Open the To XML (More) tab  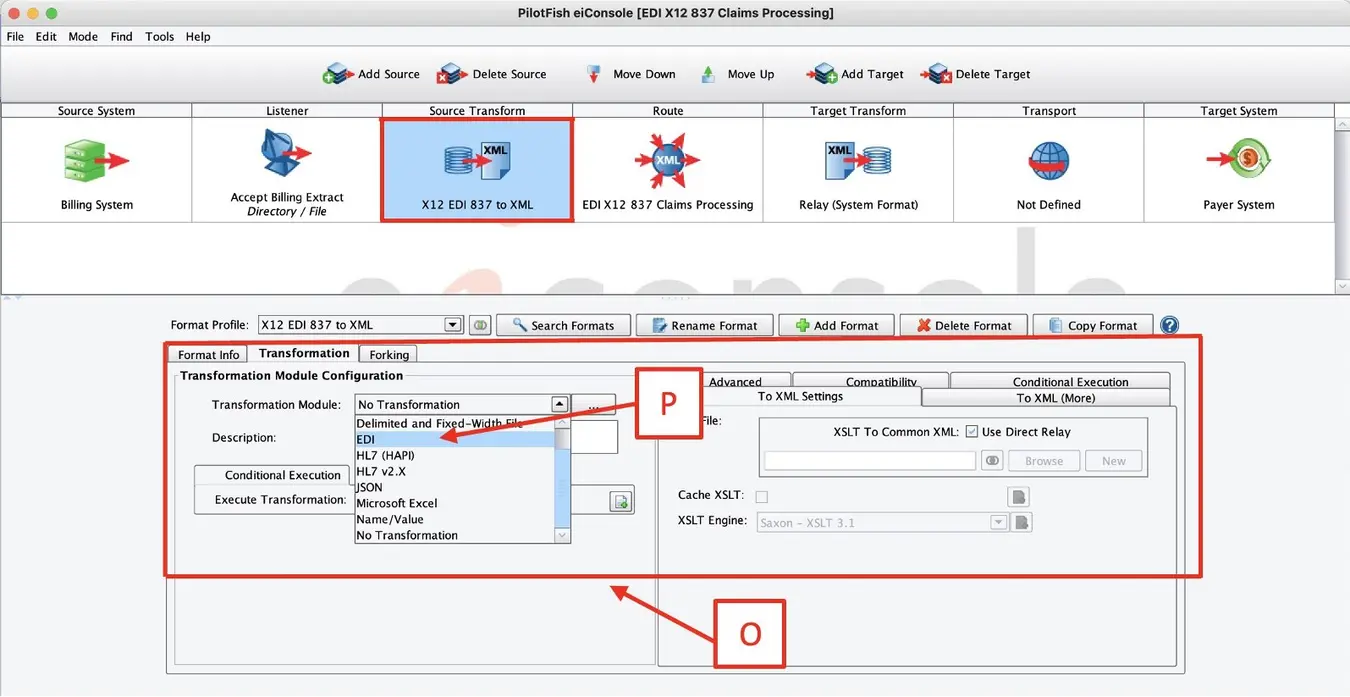1055,397
